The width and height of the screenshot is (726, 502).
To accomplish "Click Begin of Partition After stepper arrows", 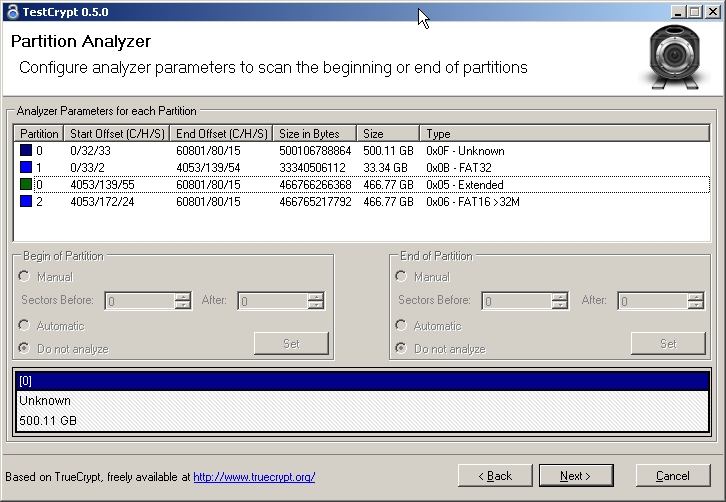I will pyautogui.click(x=316, y=301).
